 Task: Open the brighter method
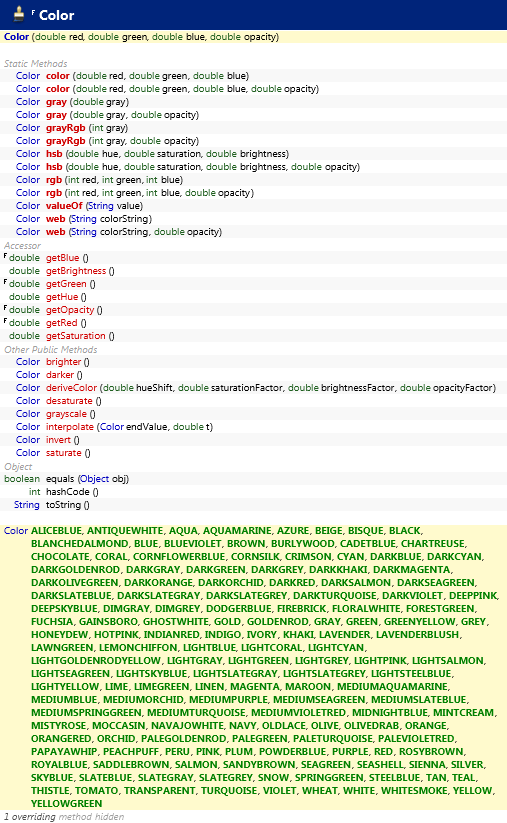click(x=64, y=362)
